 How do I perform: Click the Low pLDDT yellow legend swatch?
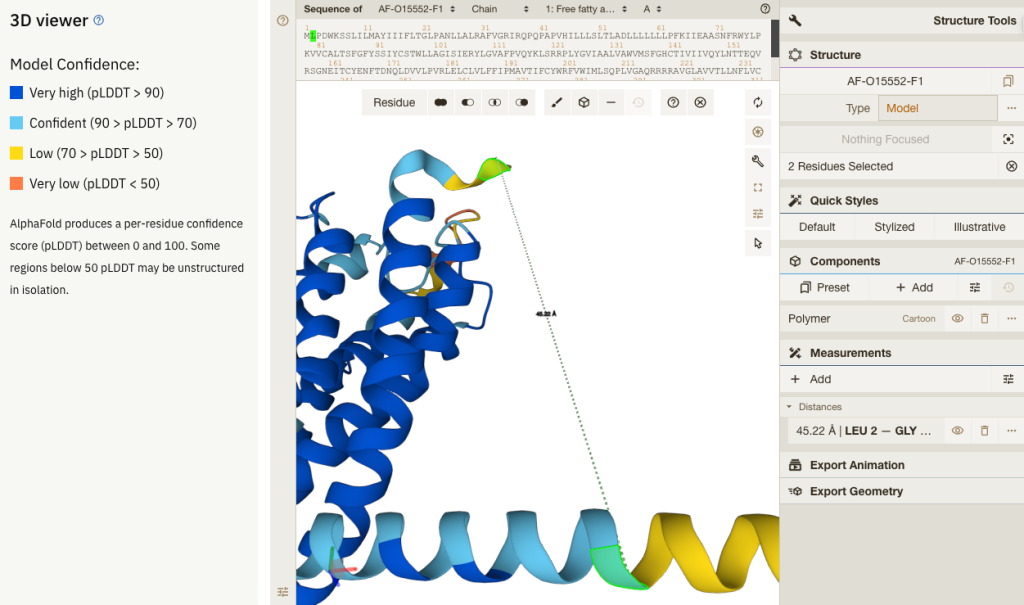coord(16,153)
